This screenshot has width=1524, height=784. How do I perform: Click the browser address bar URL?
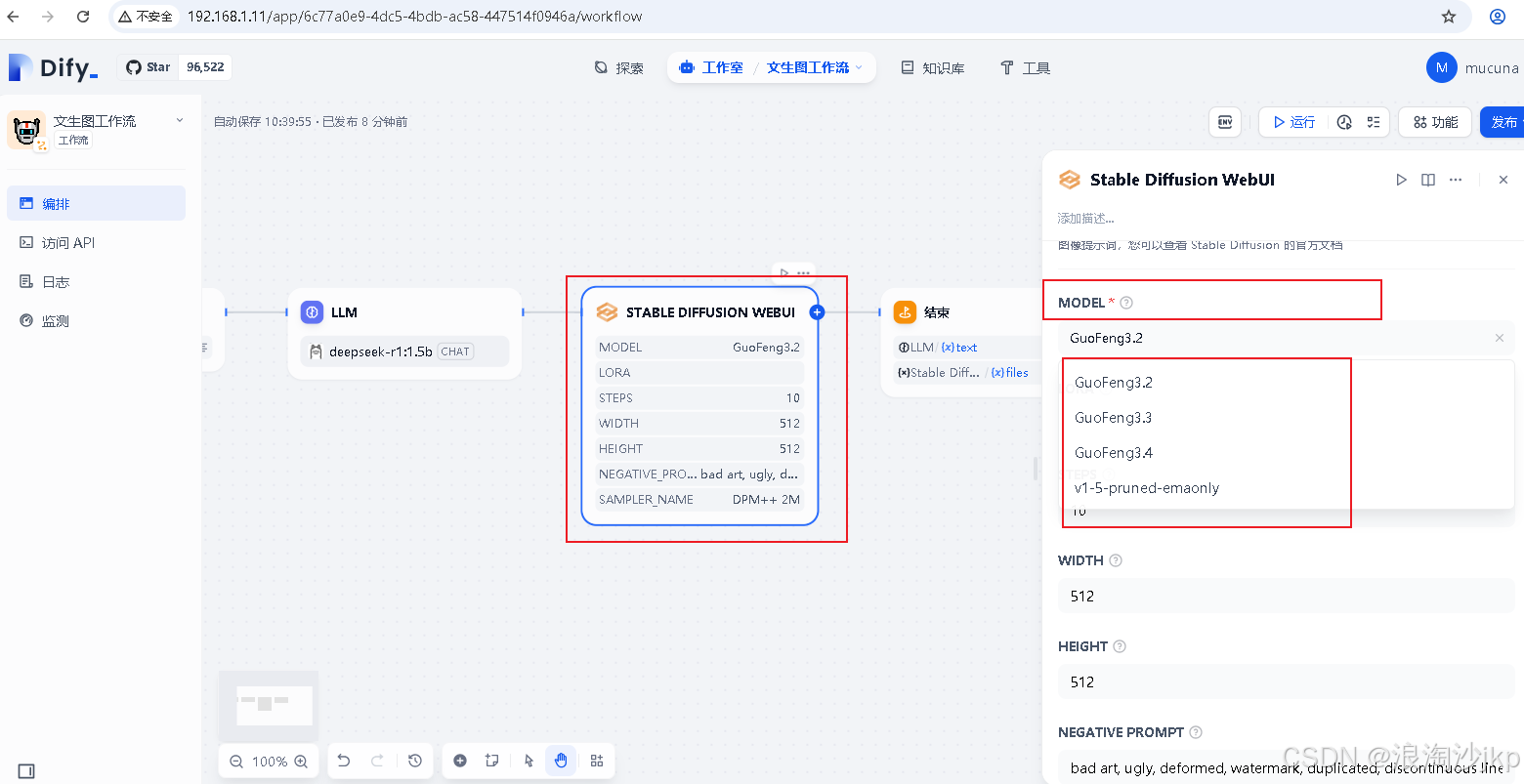pyautogui.click(x=414, y=17)
